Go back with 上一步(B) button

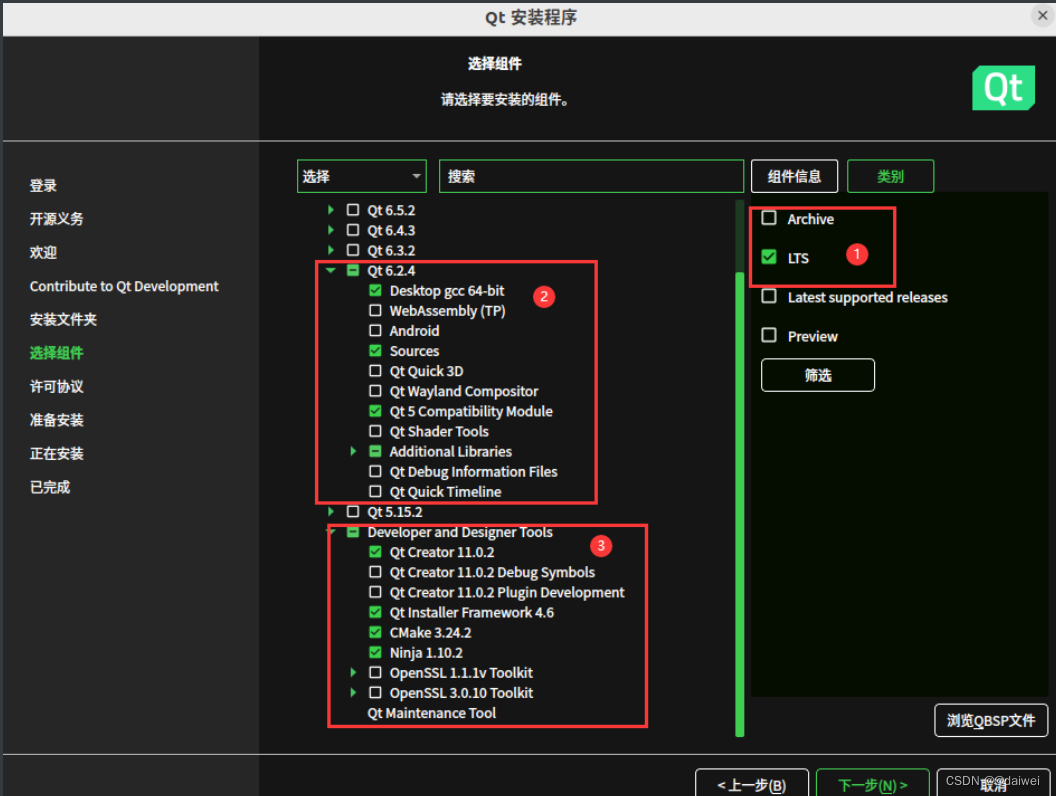[752, 785]
